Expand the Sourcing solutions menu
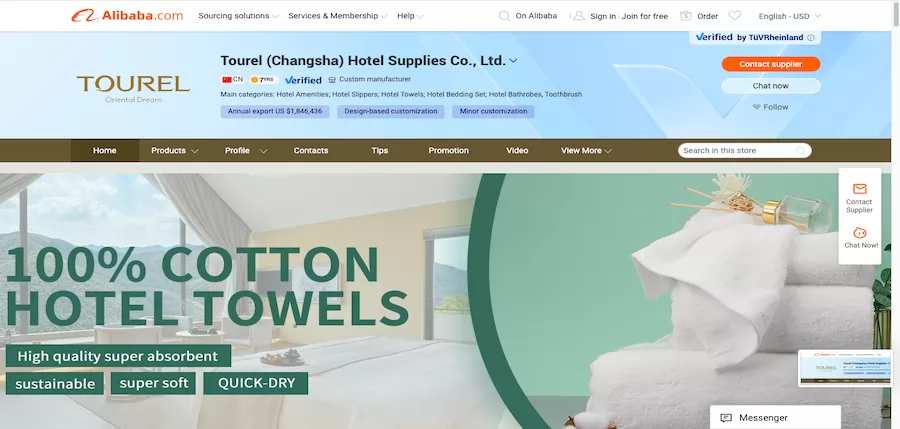Screen dimensions: 900x429 [238, 16]
